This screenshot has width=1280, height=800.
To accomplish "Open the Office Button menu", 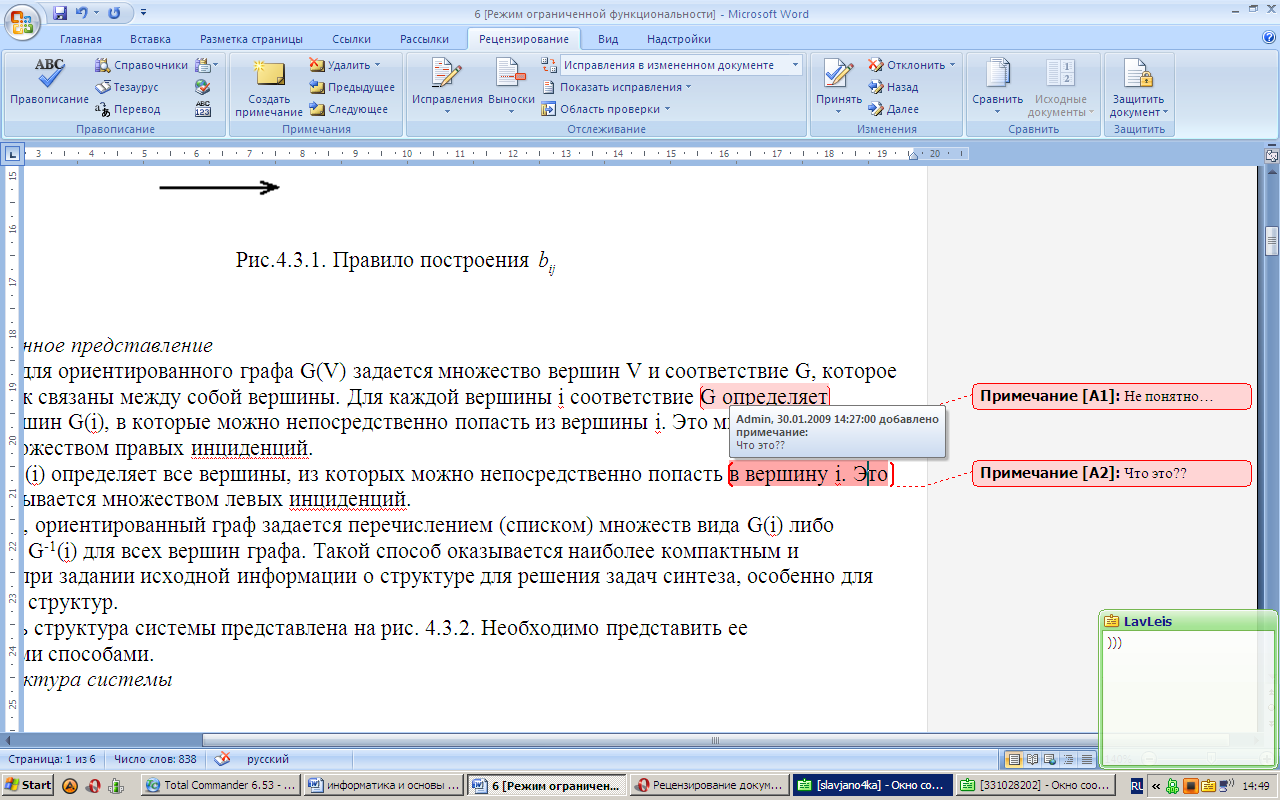I will click(22, 20).
